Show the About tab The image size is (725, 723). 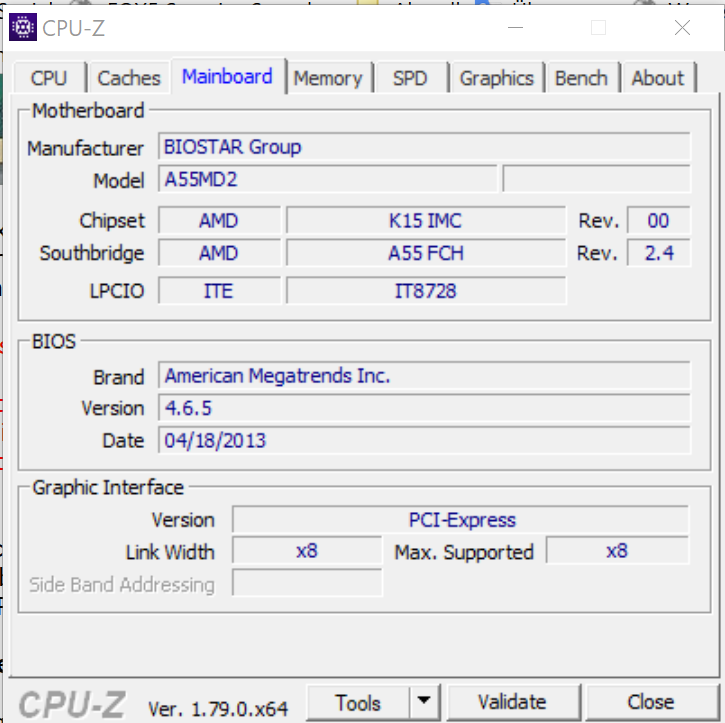[x=657, y=78]
